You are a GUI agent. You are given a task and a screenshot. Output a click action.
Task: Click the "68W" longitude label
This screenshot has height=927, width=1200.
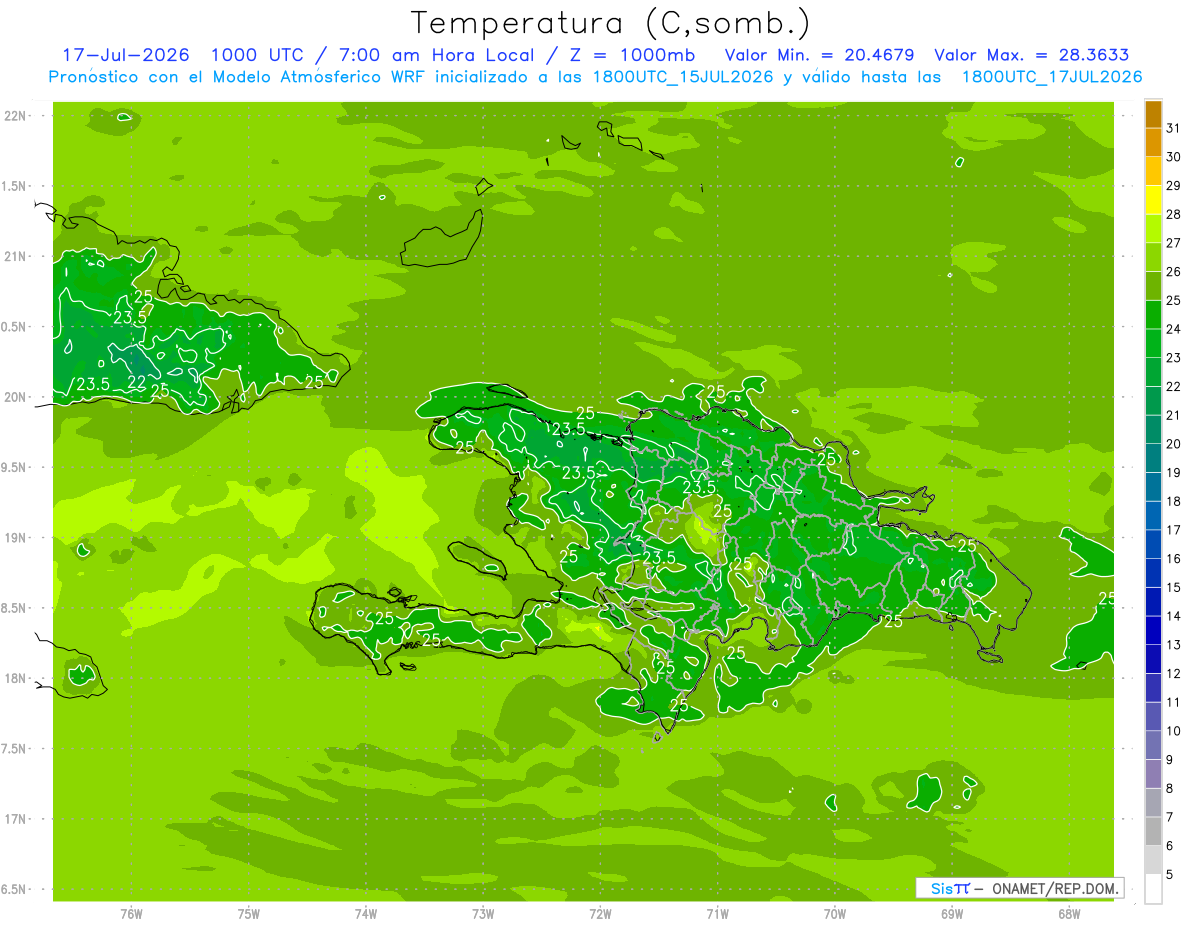pyautogui.click(x=1069, y=913)
